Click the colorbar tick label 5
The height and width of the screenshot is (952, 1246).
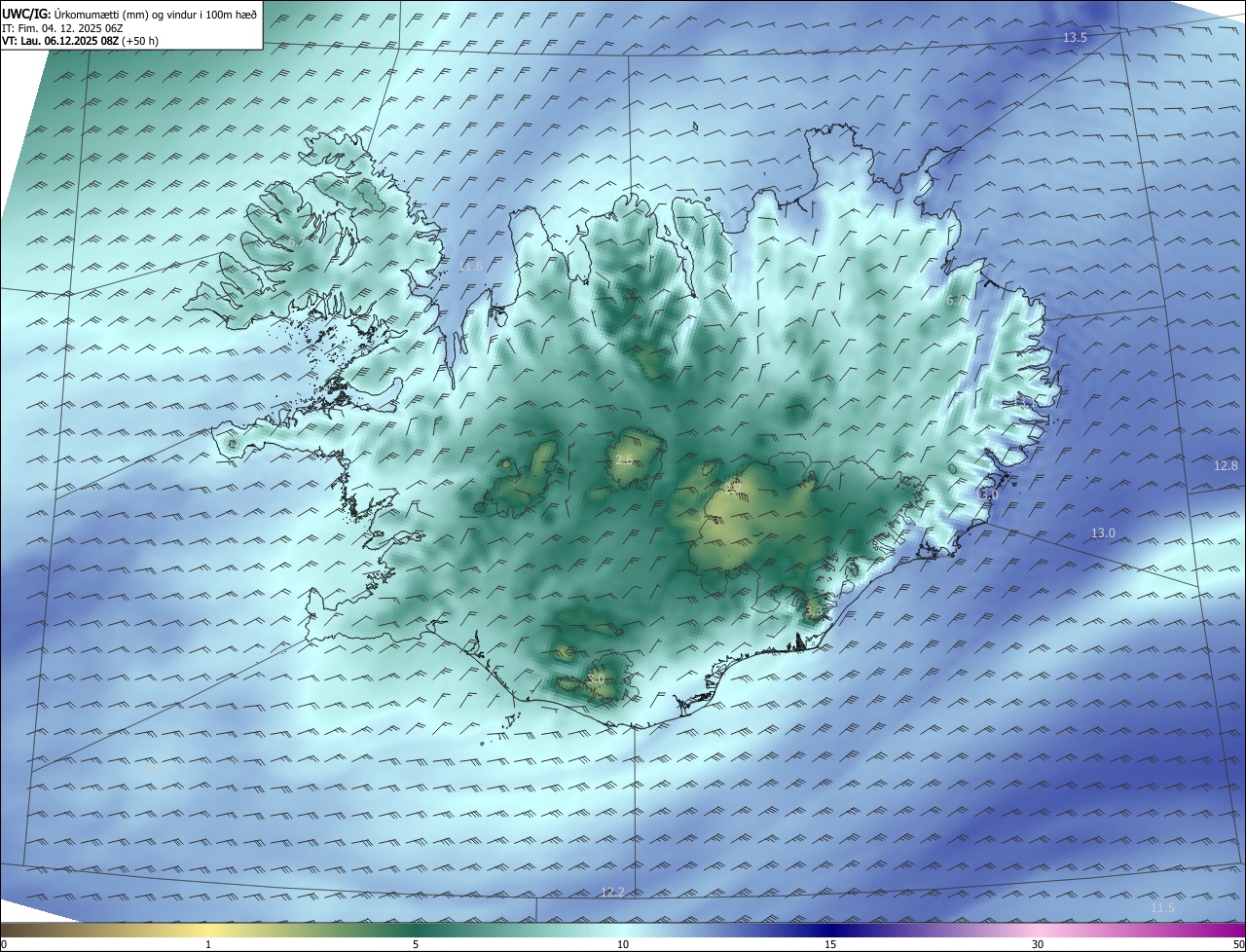click(x=416, y=944)
